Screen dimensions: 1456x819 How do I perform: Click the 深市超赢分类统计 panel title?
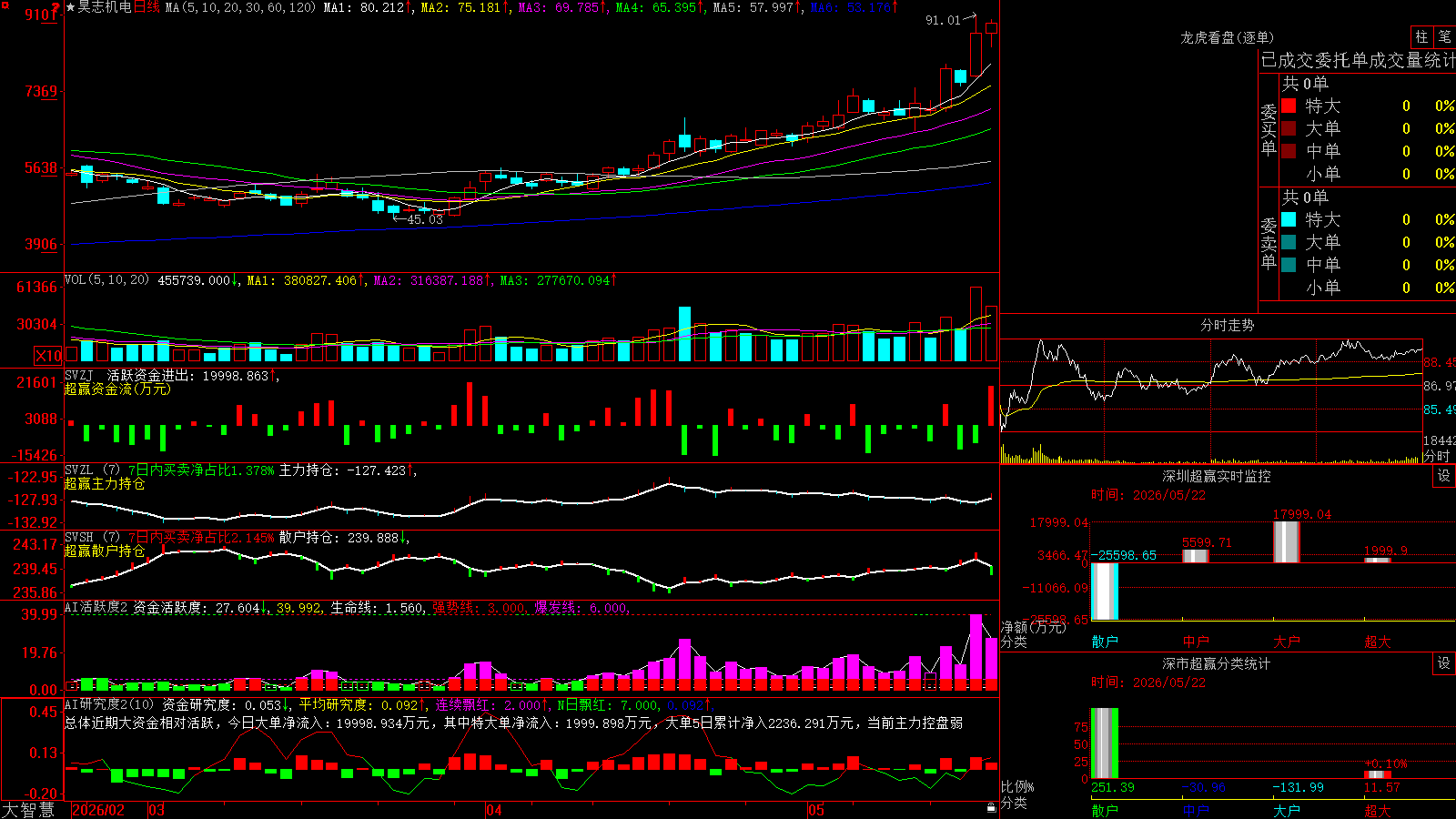pos(1217,663)
